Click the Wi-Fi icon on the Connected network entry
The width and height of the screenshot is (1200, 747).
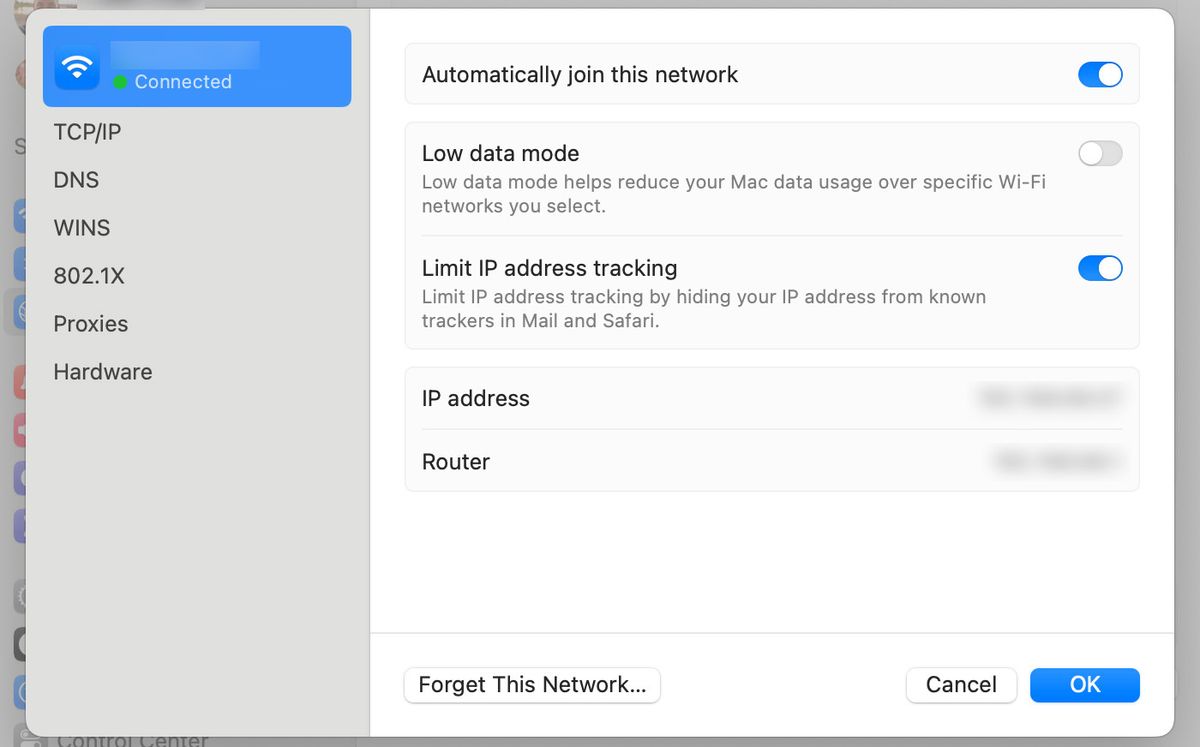pyautogui.click(x=76, y=66)
